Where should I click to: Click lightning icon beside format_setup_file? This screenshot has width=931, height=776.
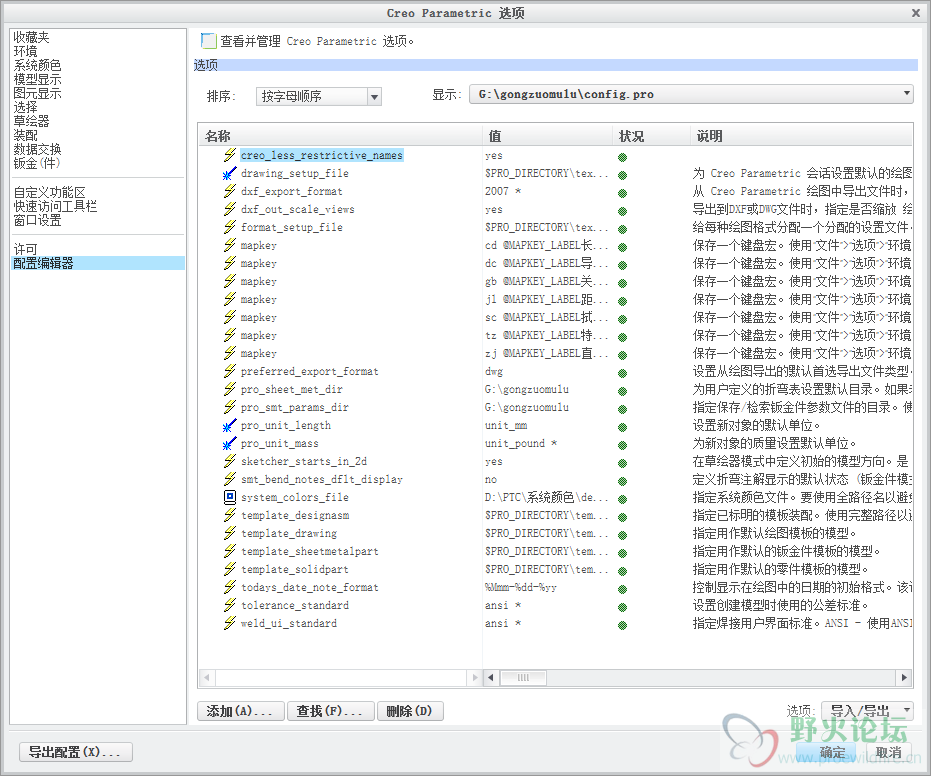tap(230, 227)
